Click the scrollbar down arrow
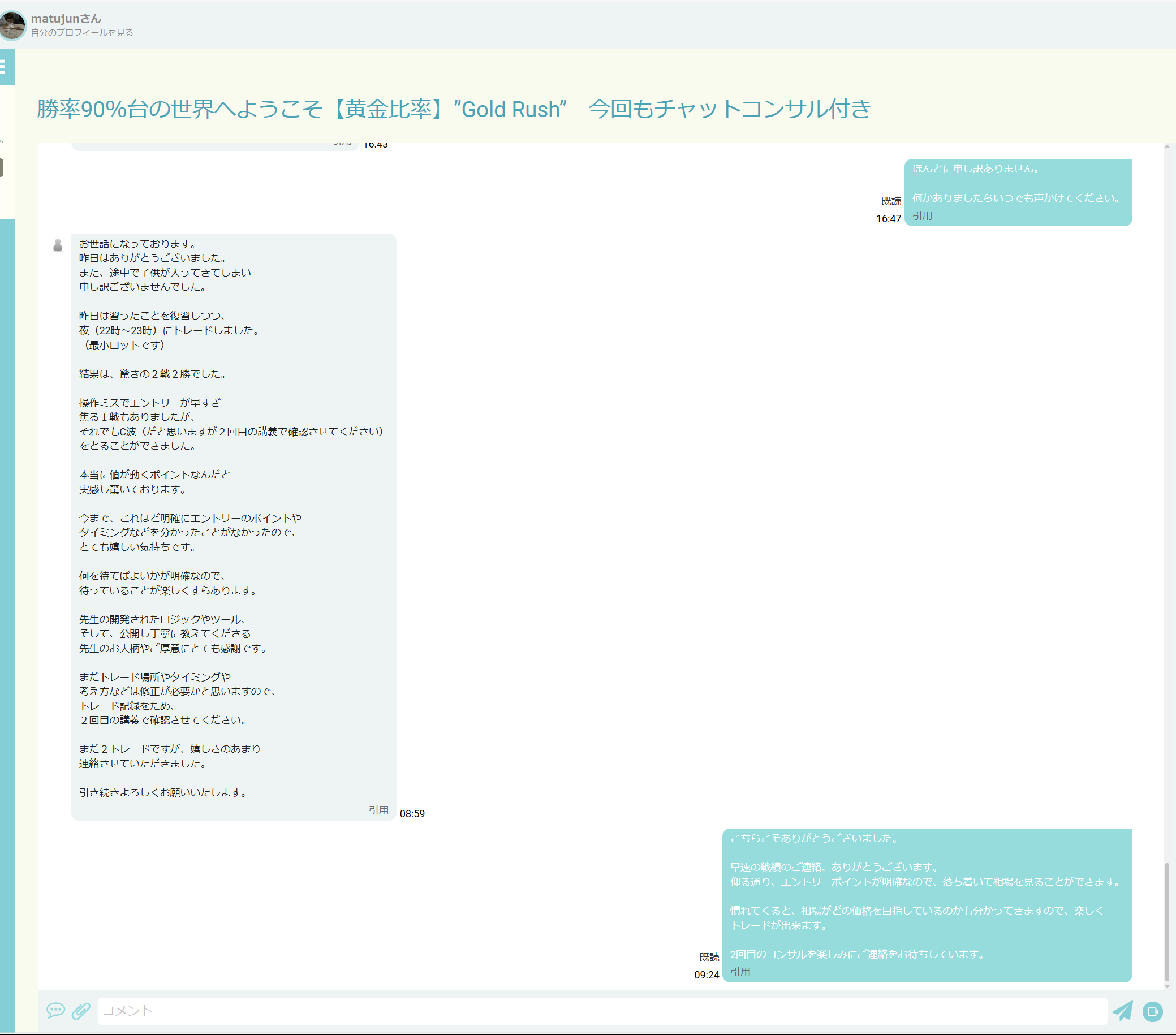The image size is (1176, 1035). [x=1167, y=986]
